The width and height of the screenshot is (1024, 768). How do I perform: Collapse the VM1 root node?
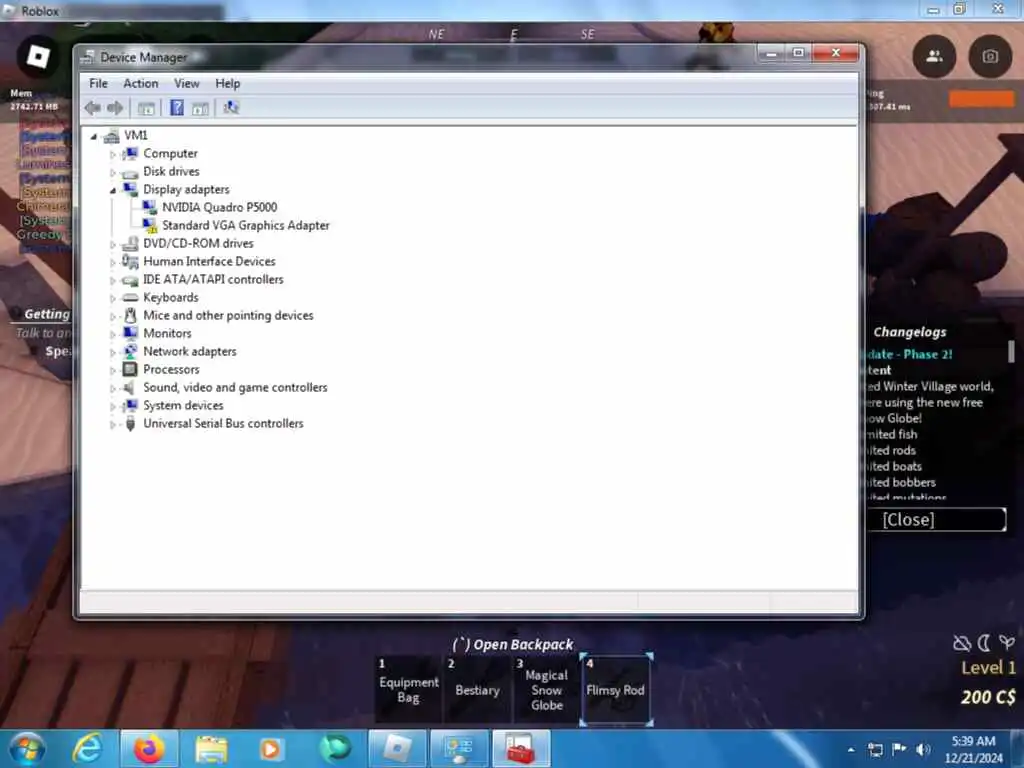[x=94, y=136]
